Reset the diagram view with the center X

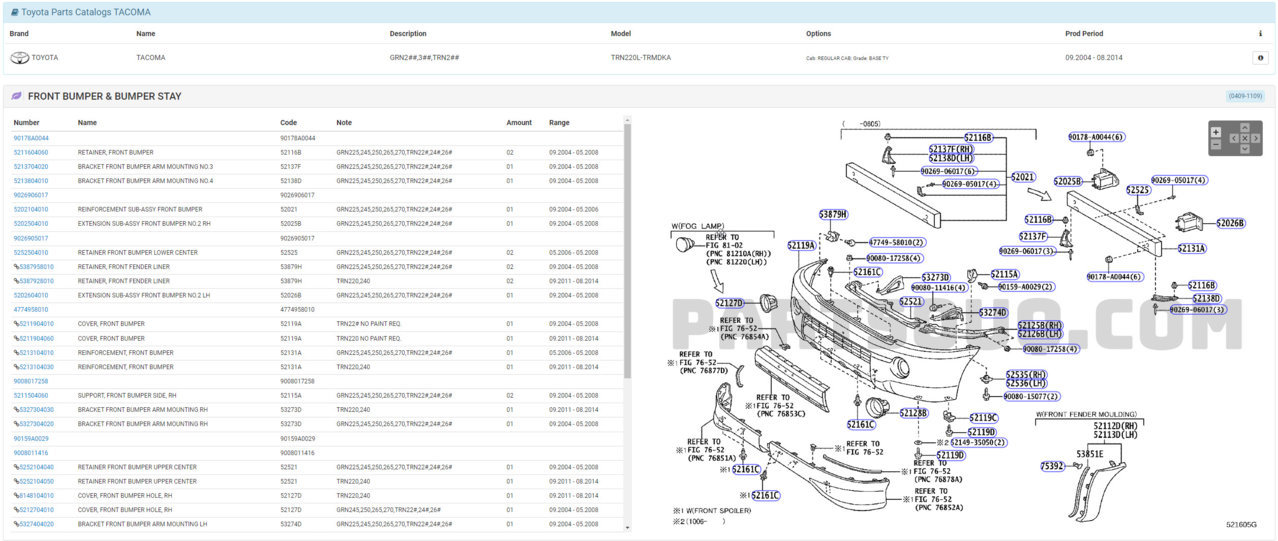(x=1245, y=138)
